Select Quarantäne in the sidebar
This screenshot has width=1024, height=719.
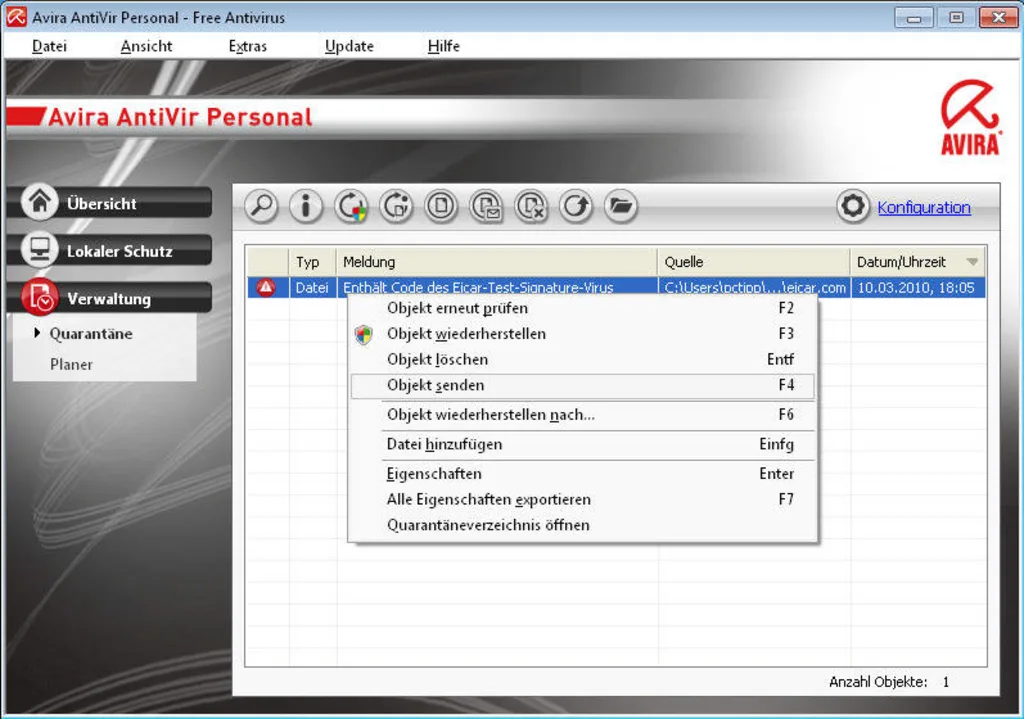(x=91, y=334)
